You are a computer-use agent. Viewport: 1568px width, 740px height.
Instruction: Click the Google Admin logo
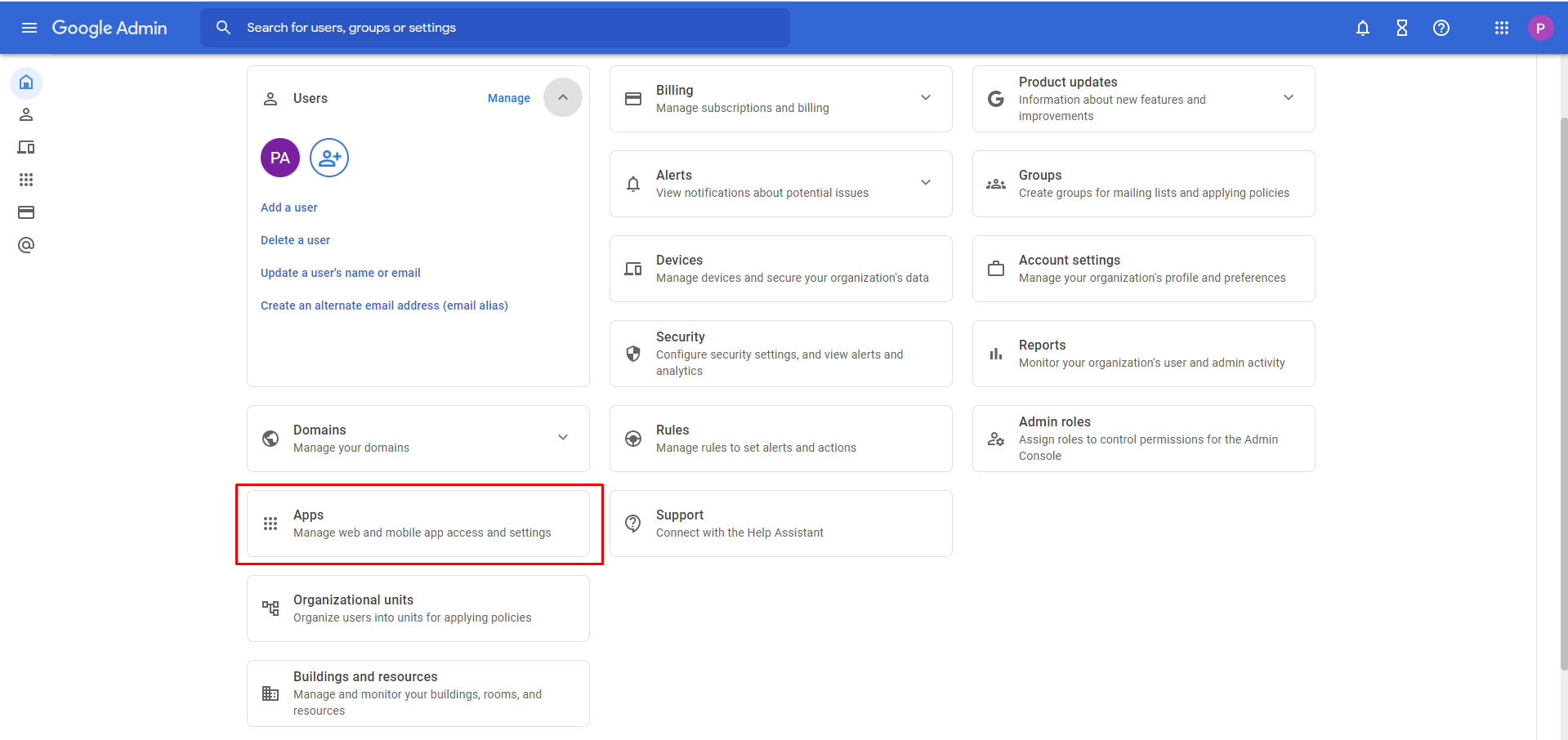coord(109,28)
